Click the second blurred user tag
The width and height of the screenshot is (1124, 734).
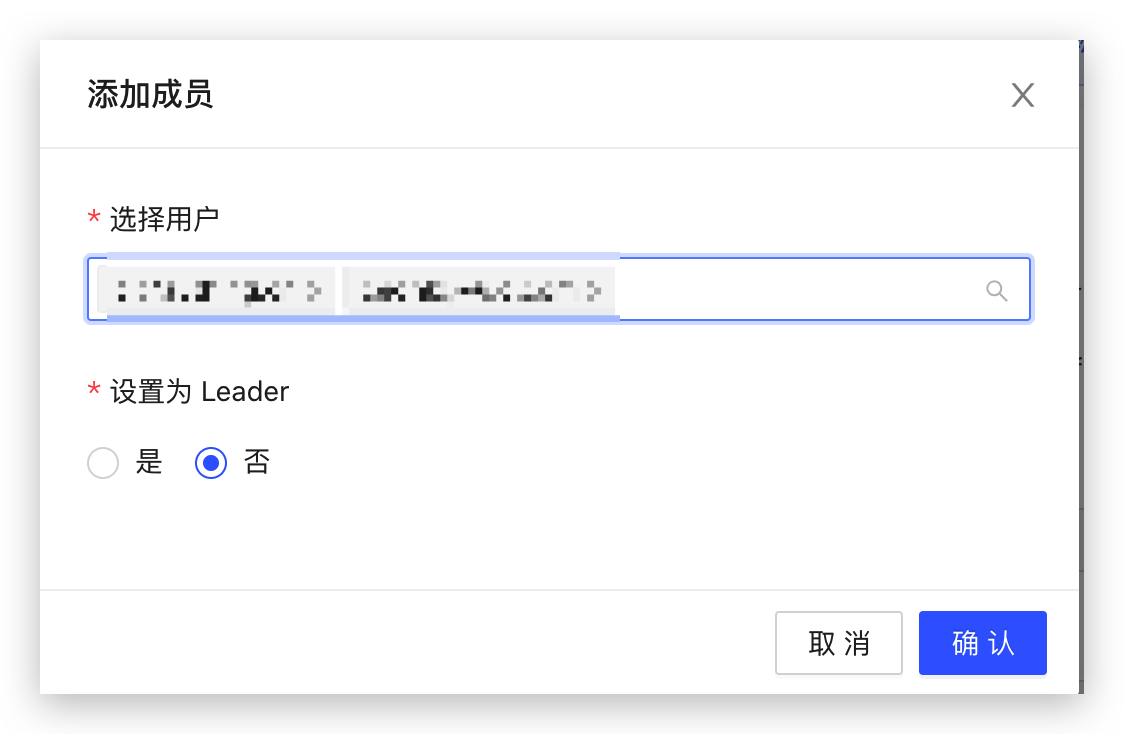click(479, 291)
